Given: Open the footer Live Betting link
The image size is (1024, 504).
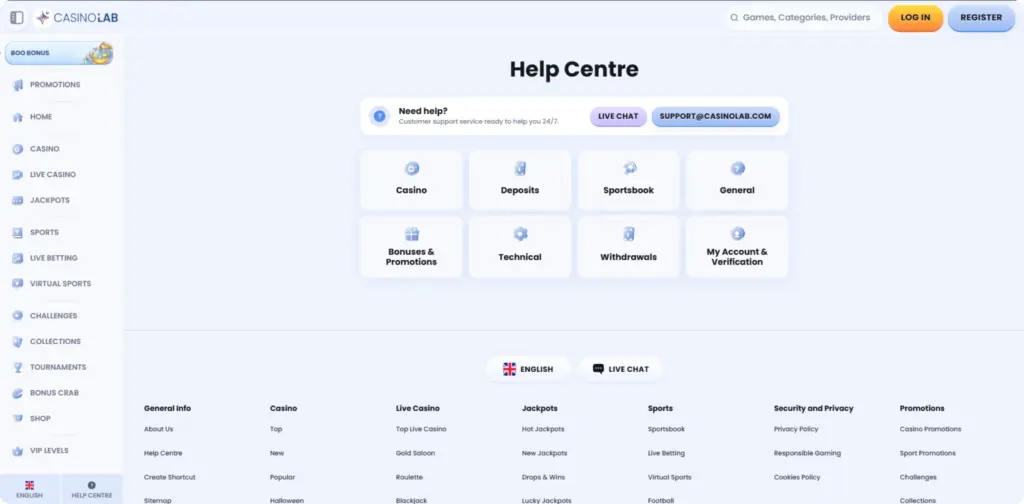Looking at the screenshot, I should 667,453.
